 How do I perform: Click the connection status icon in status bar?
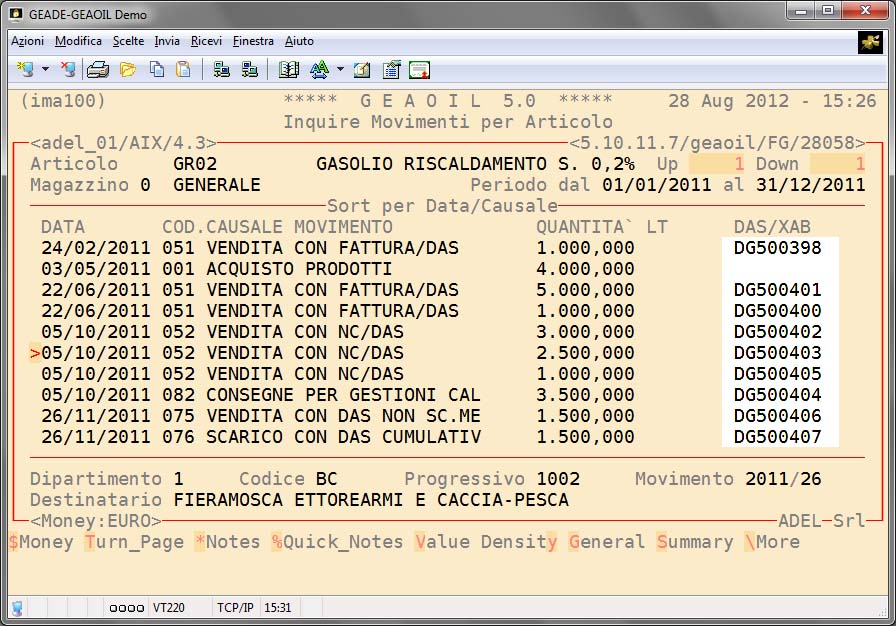point(18,607)
